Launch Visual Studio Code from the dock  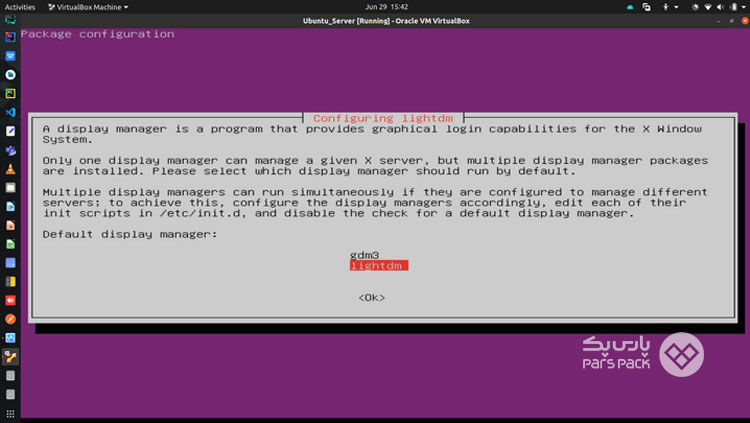pos(10,112)
